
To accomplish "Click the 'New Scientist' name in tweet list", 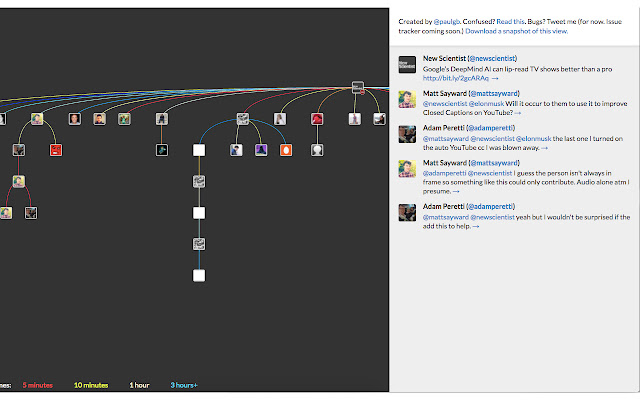I will click(444, 58).
